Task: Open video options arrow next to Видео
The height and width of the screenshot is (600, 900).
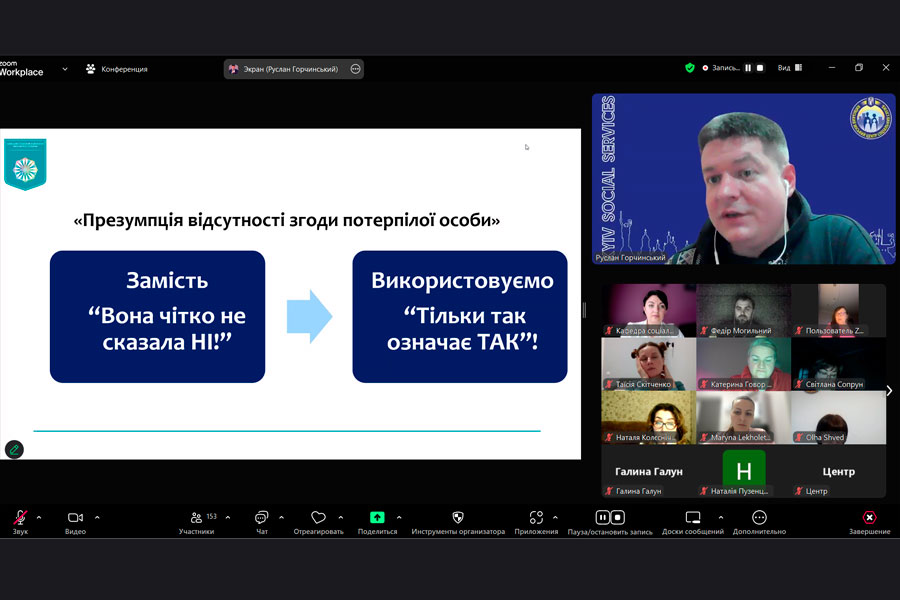Action: point(97,517)
